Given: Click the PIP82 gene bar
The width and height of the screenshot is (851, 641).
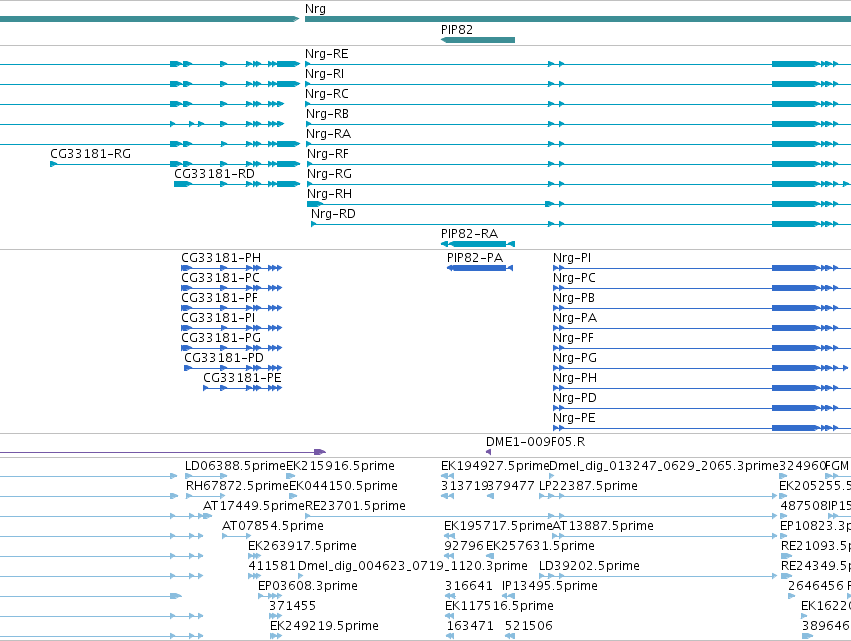Looking at the screenshot, I should click(x=478, y=40).
